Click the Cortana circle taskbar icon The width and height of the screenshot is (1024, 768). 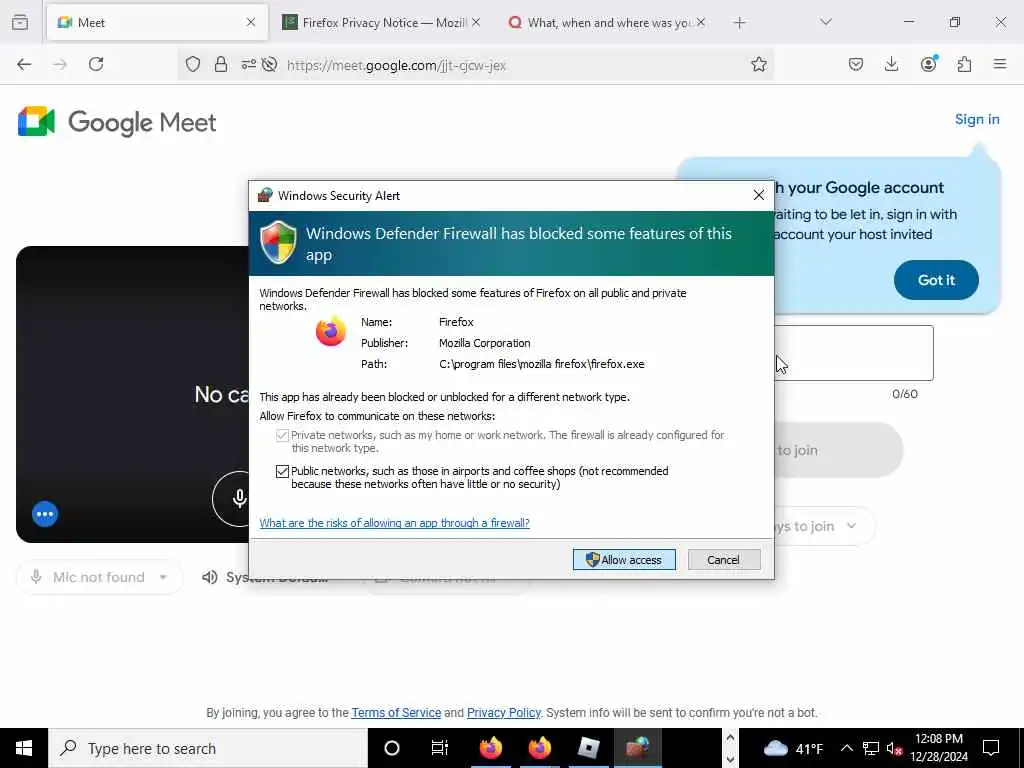tap(392, 748)
